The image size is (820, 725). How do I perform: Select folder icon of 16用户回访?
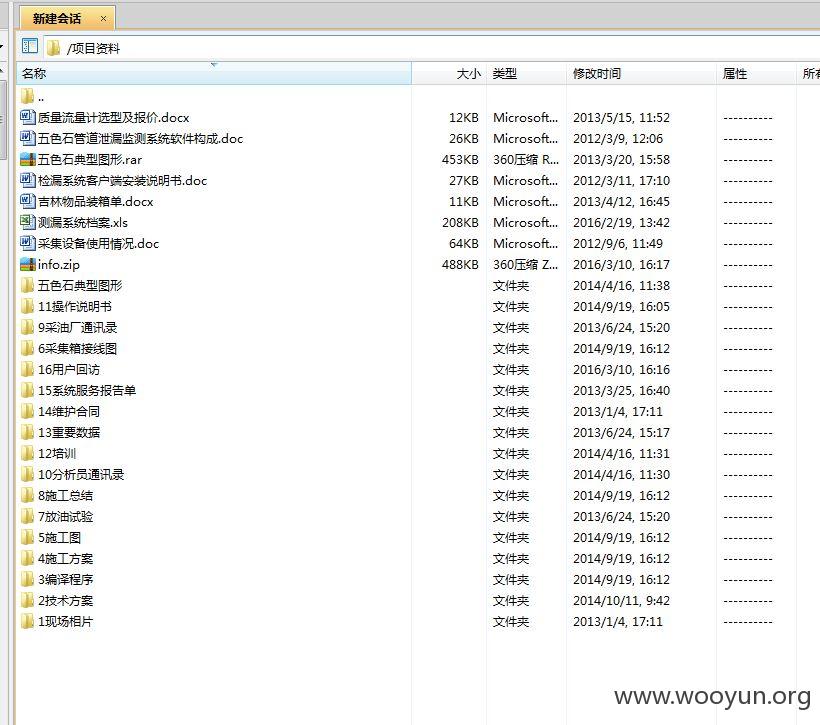pos(27,369)
